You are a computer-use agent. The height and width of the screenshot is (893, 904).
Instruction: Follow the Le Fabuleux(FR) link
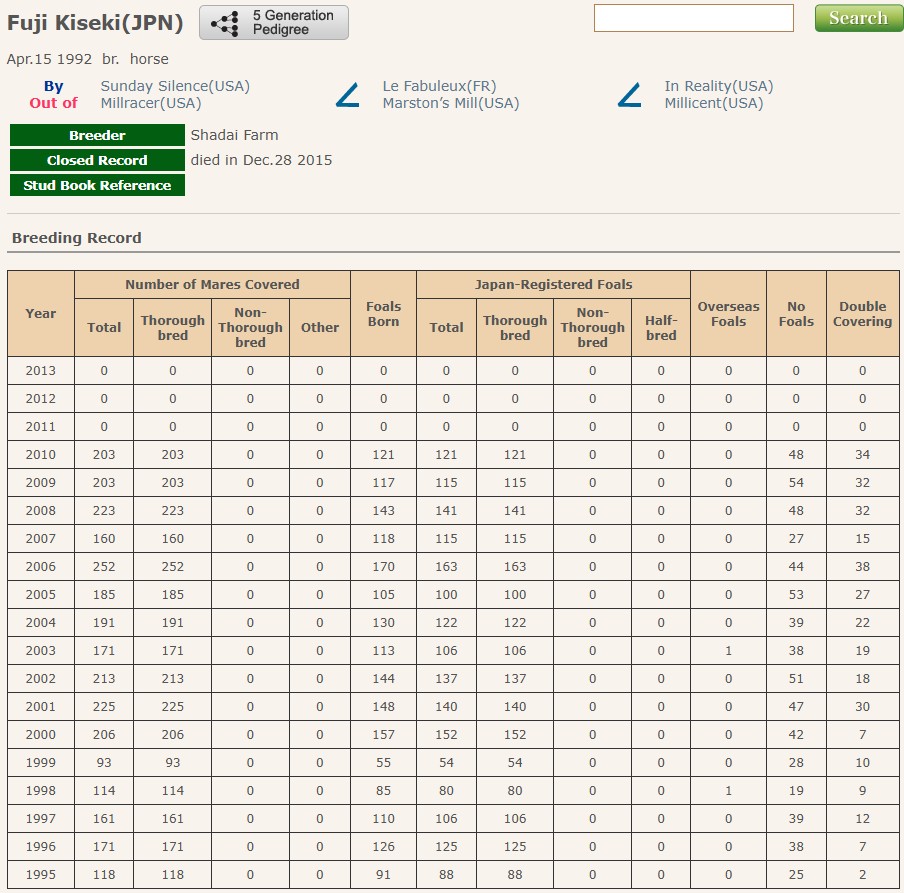click(x=439, y=86)
